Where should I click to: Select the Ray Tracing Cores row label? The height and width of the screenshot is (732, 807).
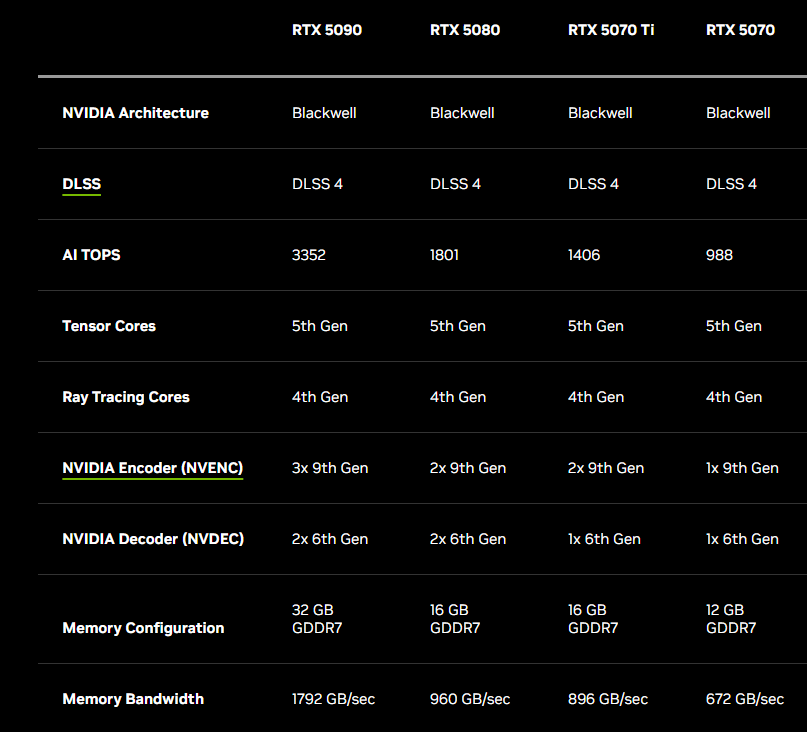(126, 397)
